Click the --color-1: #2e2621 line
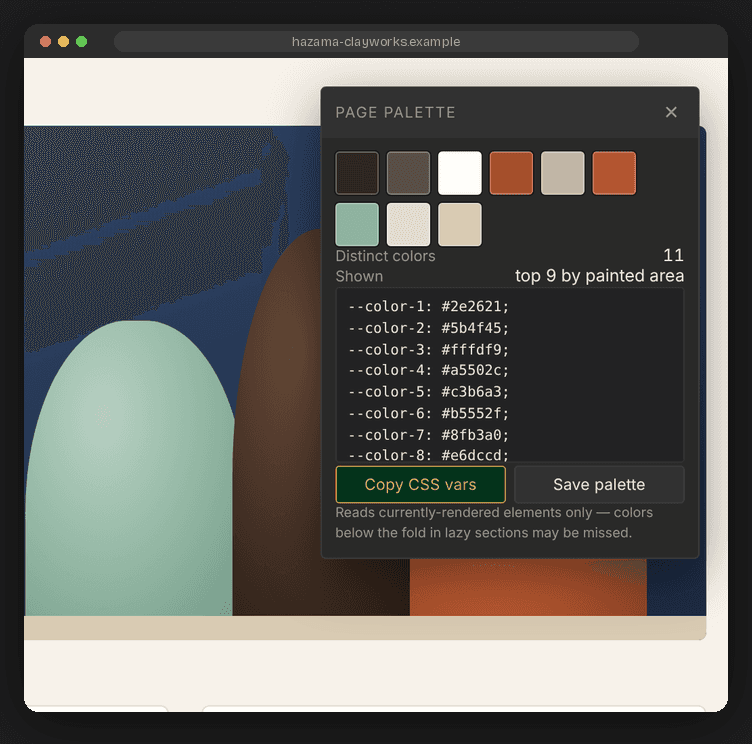 point(428,306)
